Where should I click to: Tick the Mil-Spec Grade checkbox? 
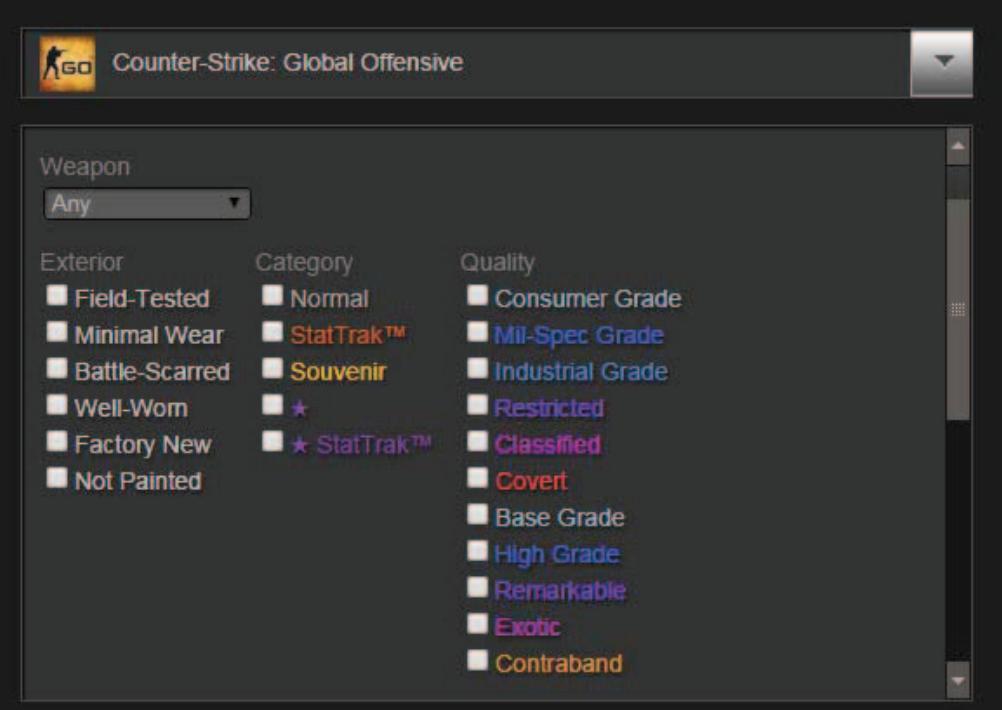(x=477, y=332)
